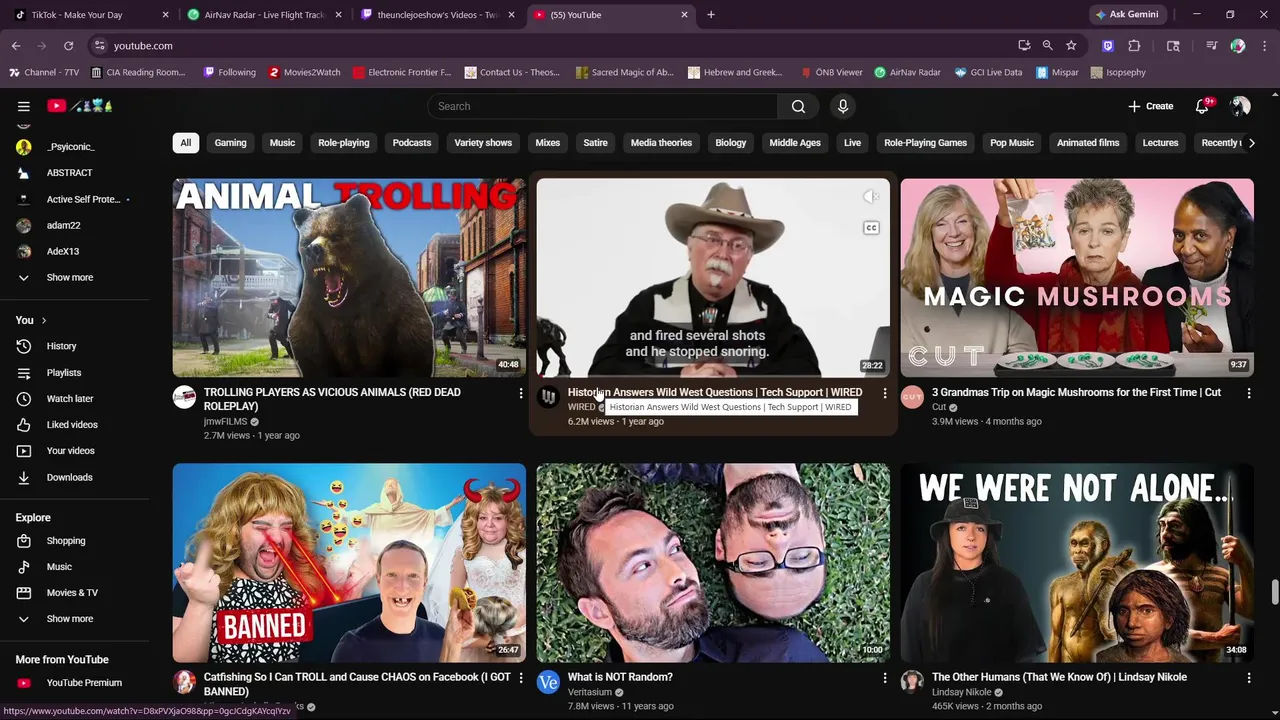This screenshot has width=1280, height=720.
Task: Open the _Psyiconic_ subscription channel
Action: (75, 147)
